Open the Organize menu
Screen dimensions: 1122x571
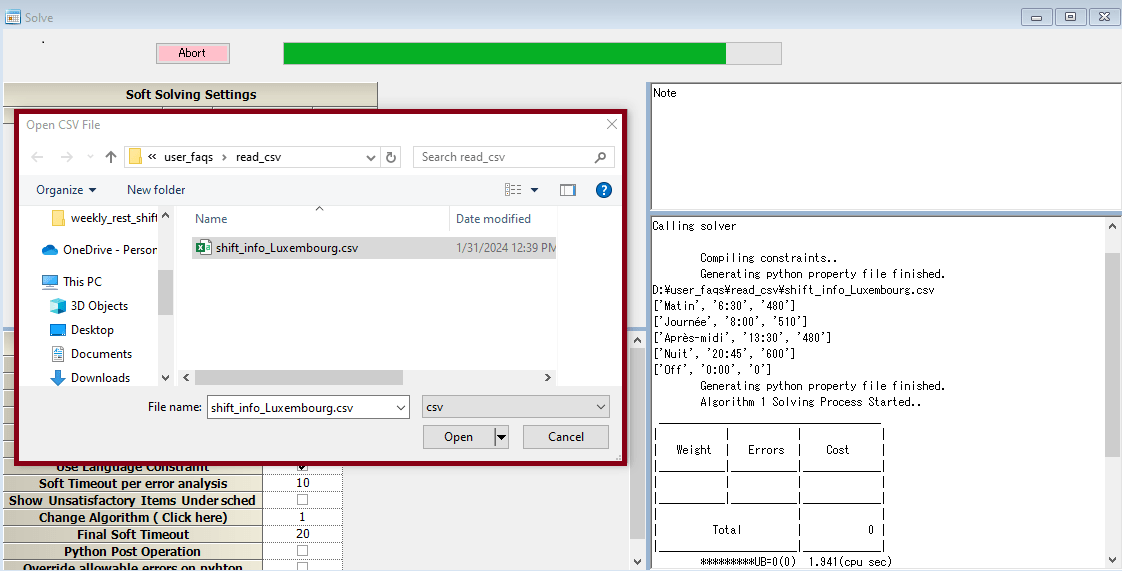(x=66, y=190)
